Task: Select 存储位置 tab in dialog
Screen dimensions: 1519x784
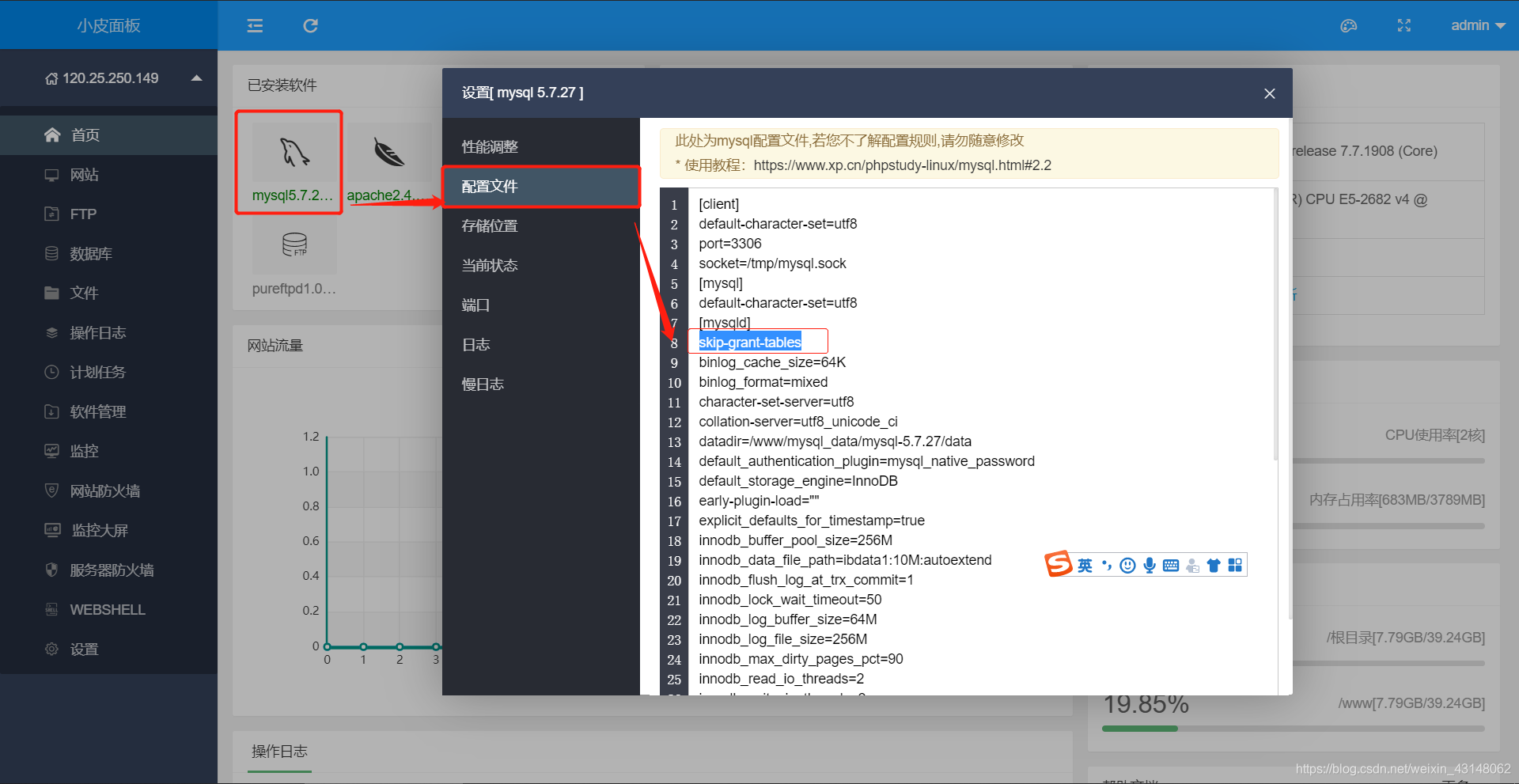Action: pyautogui.click(x=541, y=226)
